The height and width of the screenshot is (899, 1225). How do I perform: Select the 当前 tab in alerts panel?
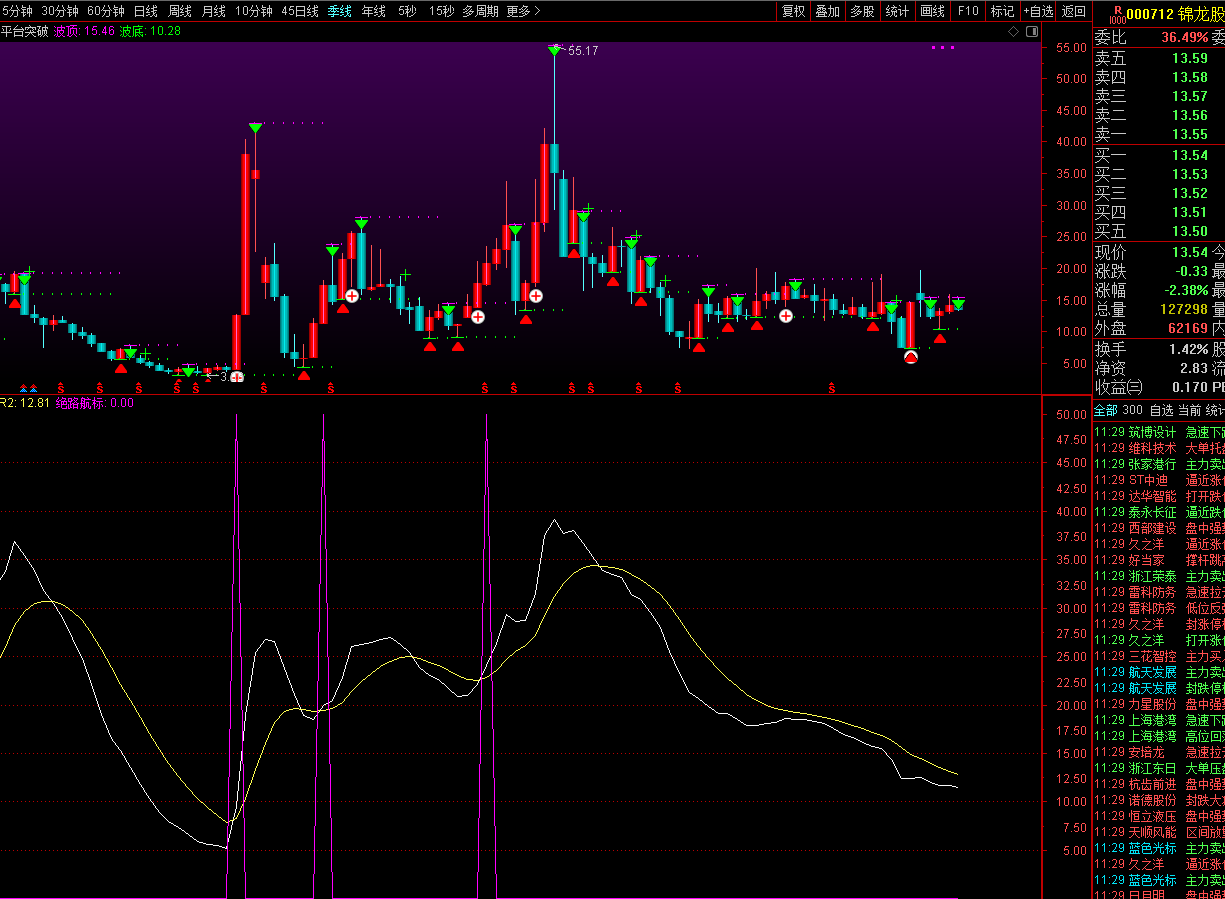click(x=1189, y=410)
